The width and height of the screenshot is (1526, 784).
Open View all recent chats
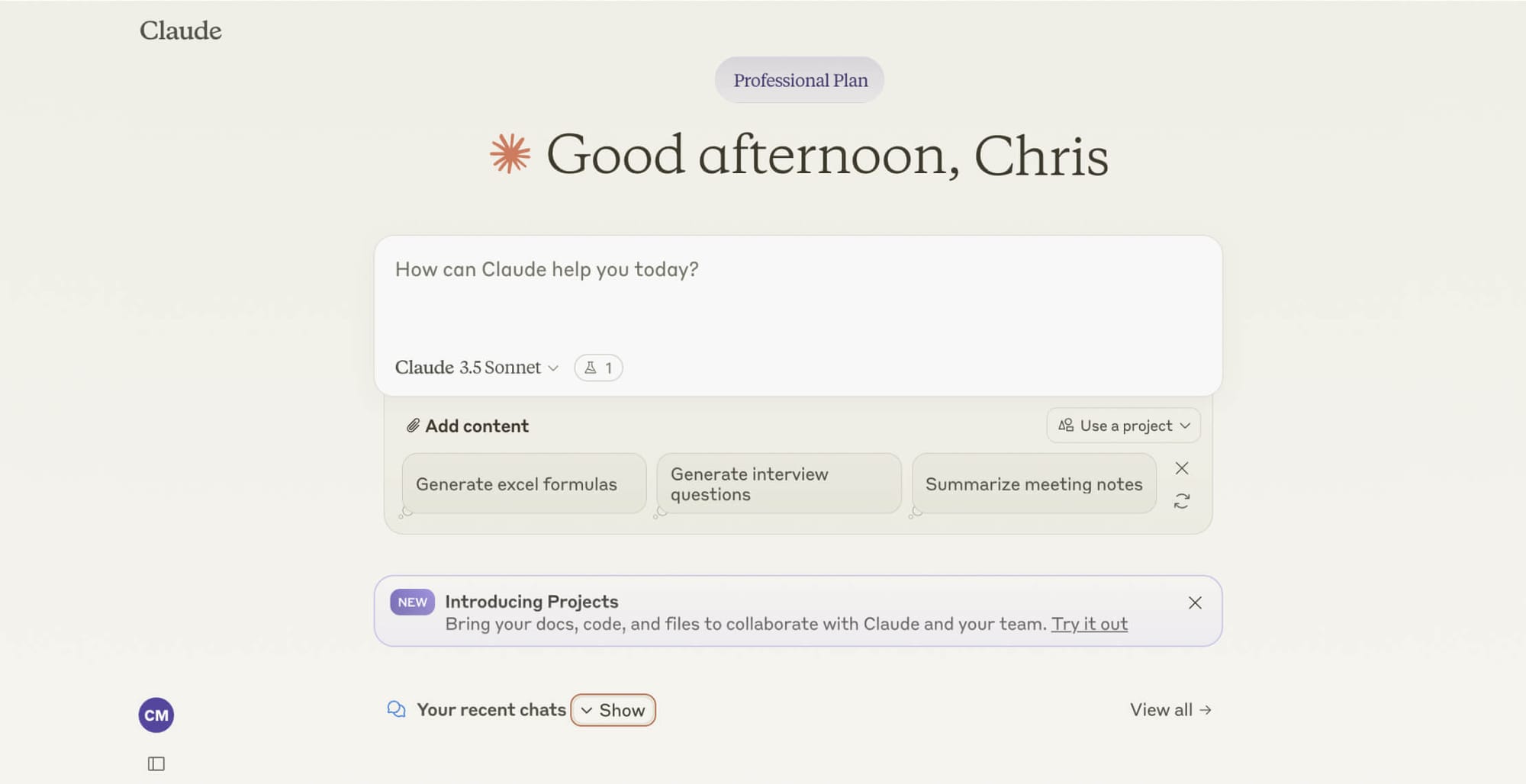[1170, 709]
